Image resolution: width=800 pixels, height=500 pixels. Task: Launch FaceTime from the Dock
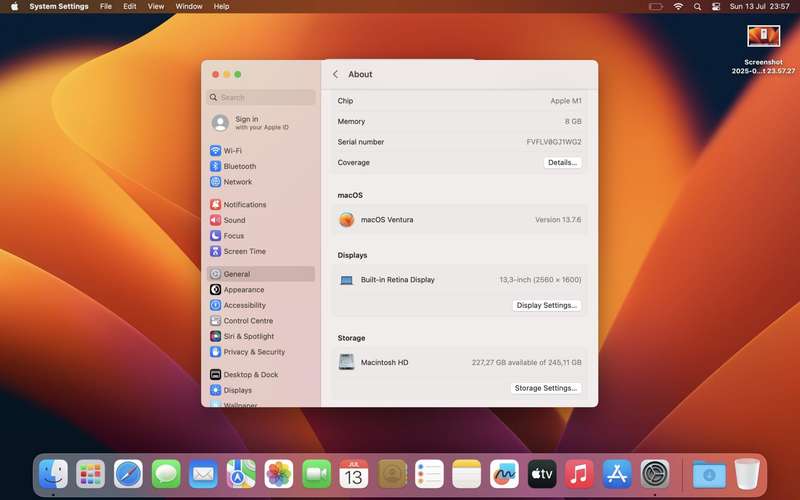pos(316,474)
